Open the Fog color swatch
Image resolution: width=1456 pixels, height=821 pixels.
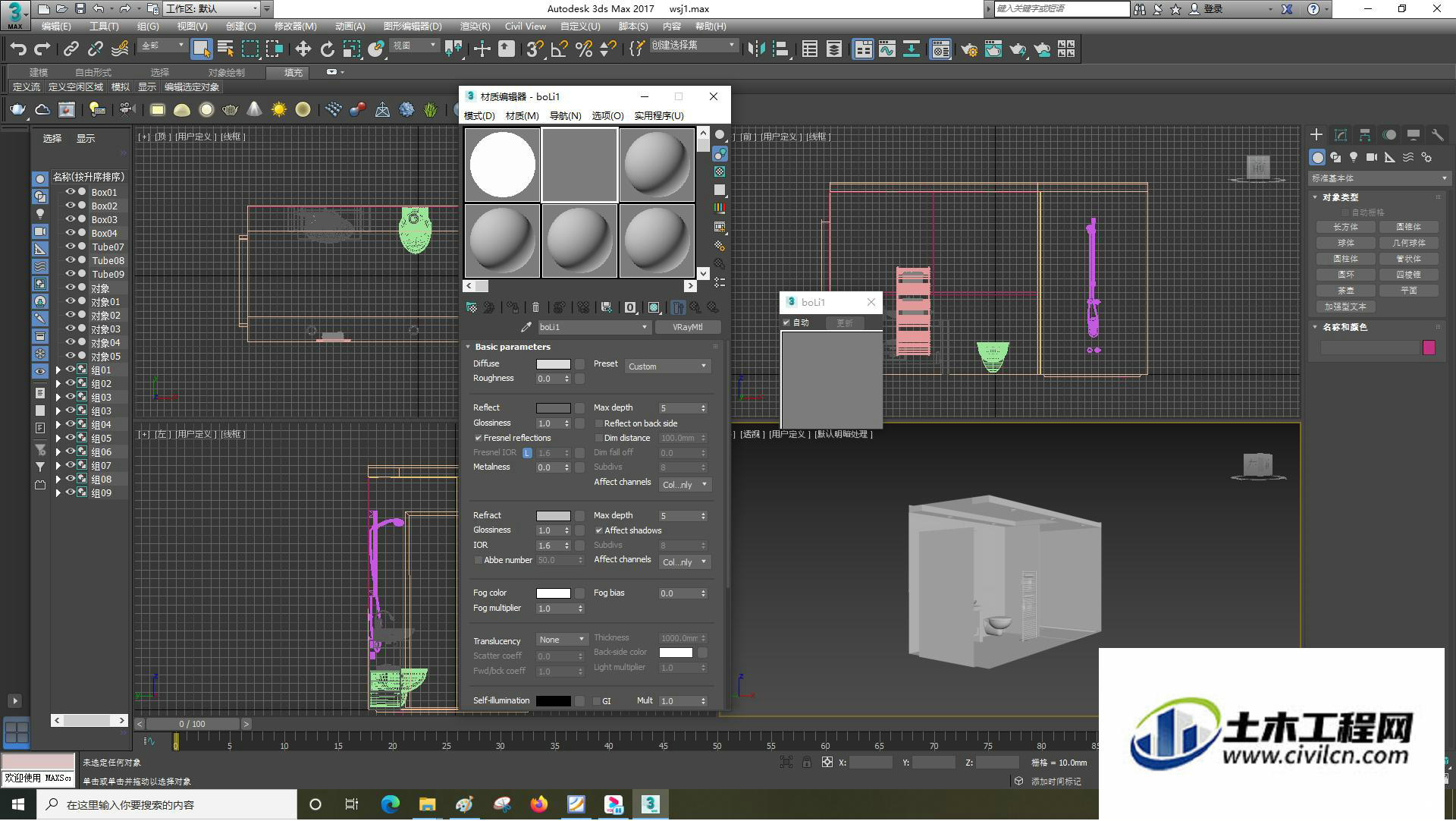(554, 593)
